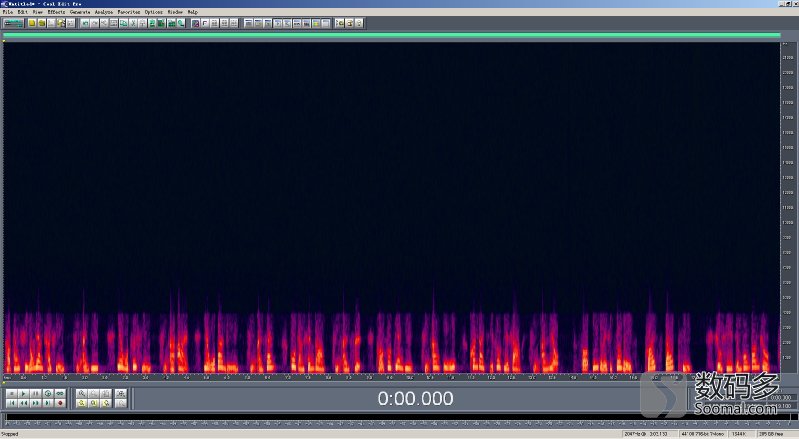Click the last icon in top toolbar
799x439 pixels.
coord(359,23)
